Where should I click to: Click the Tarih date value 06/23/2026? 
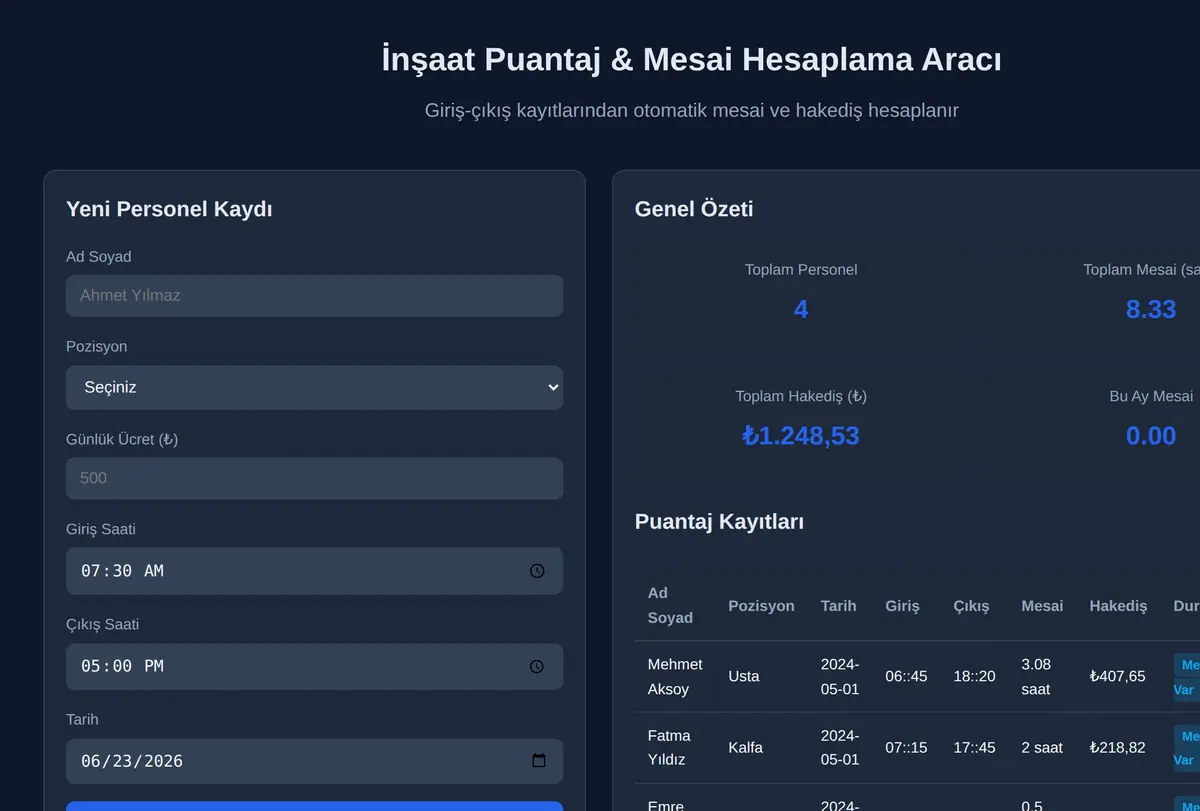(x=132, y=761)
